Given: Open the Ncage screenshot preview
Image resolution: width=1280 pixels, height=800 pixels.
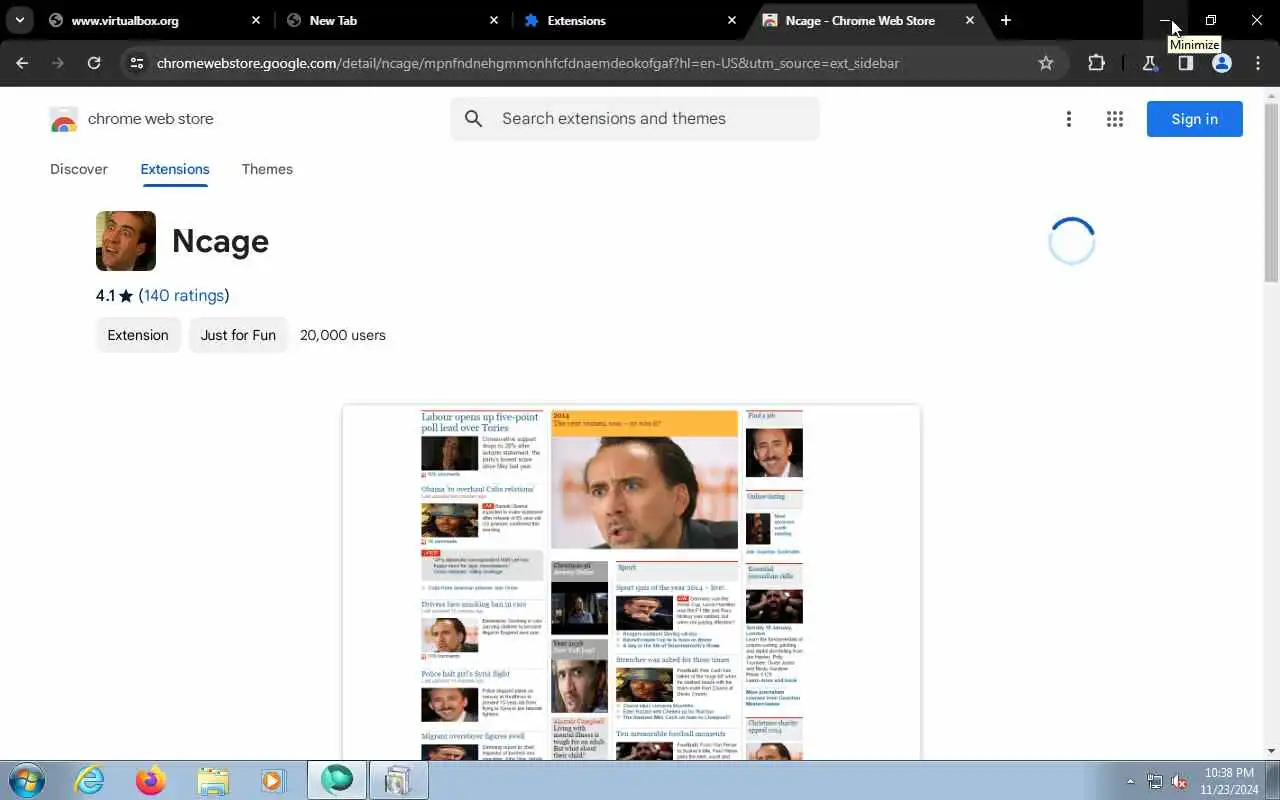Looking at the screenshot, I should coord(631,582).
